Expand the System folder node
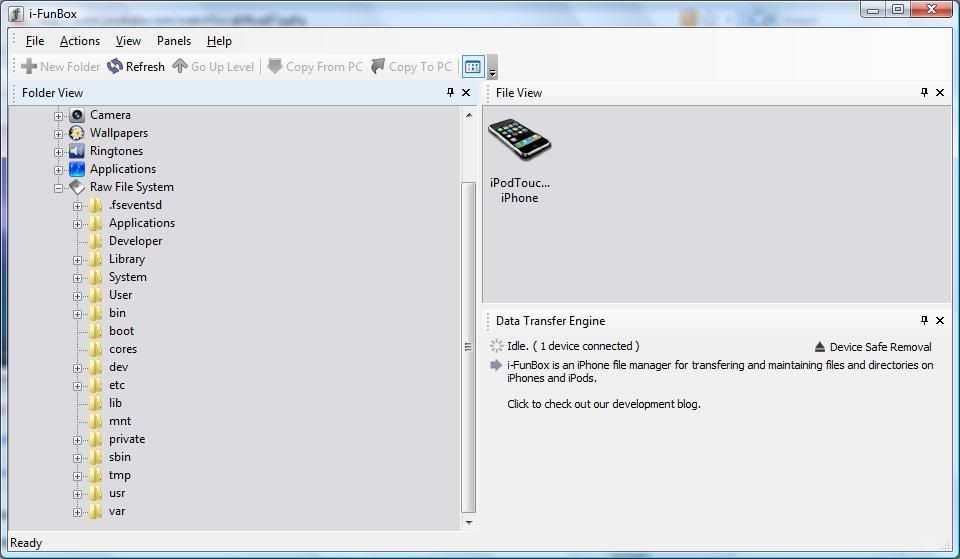 point(77,278)
